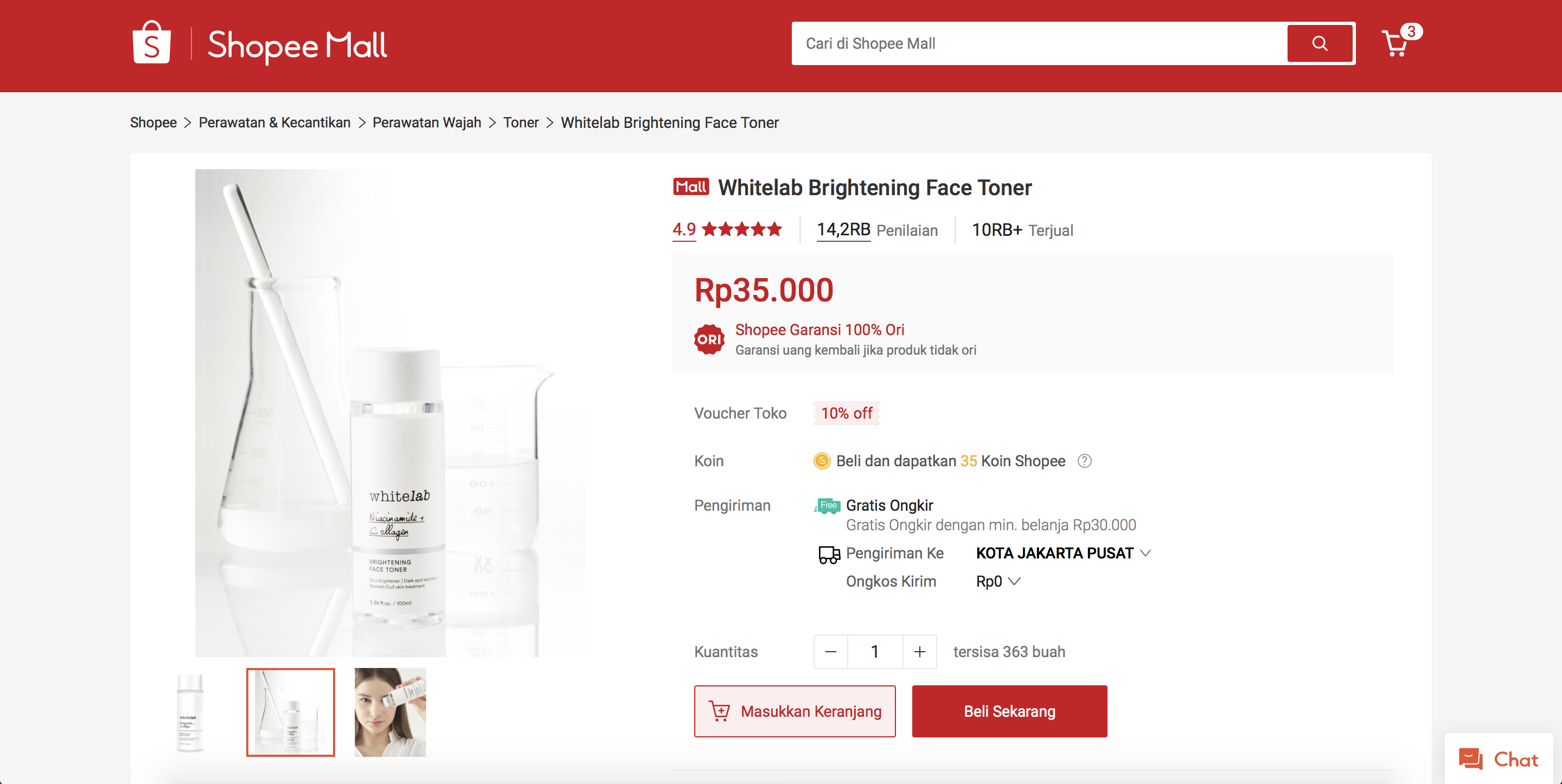The image size is (1562, 784).
Task: Go to the Toner breadcrumb category
Action: pyautogui.click(x=520, y=123)
